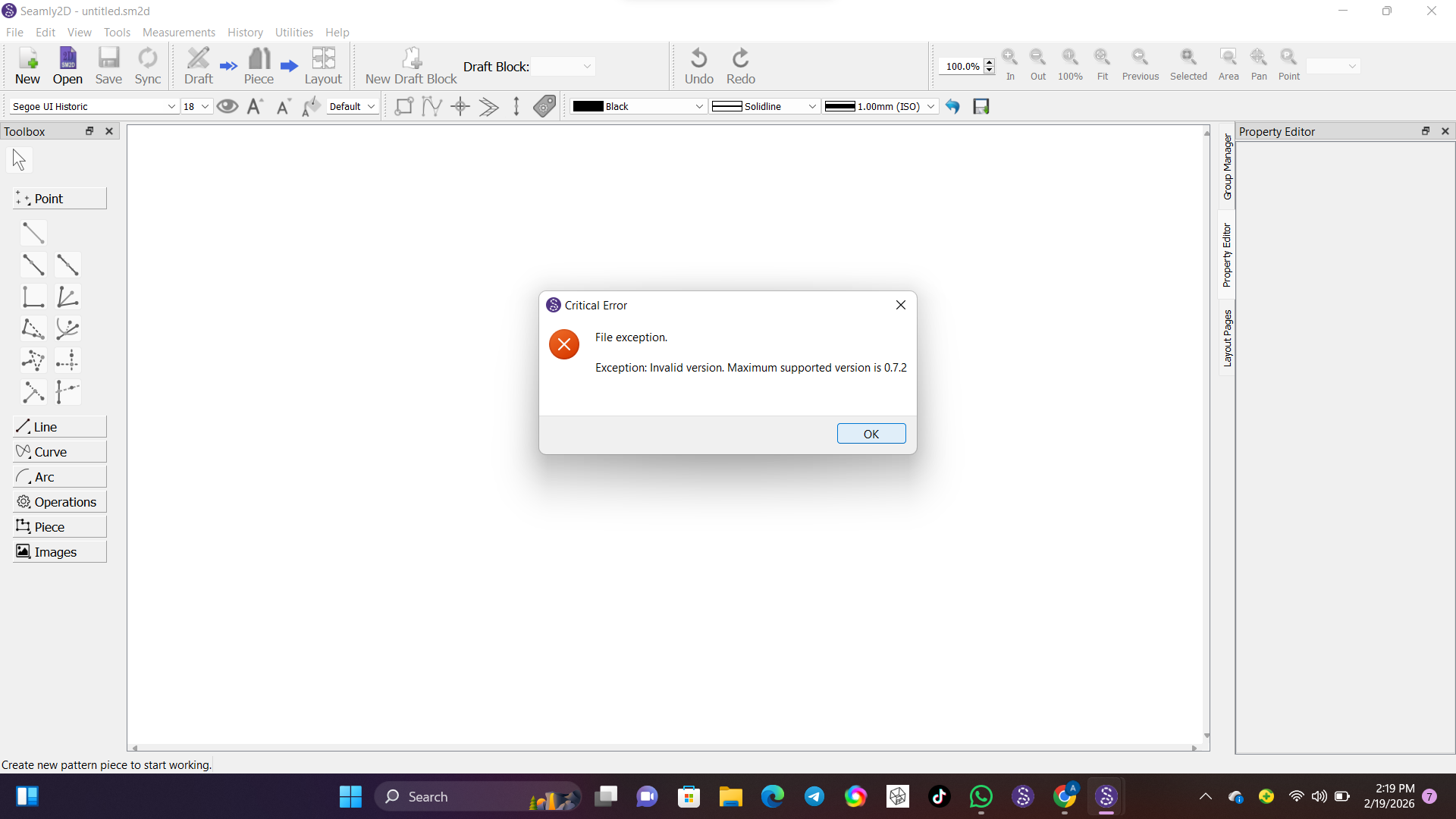
Task: Open the Measurements menu
Action: pos(178,33)
